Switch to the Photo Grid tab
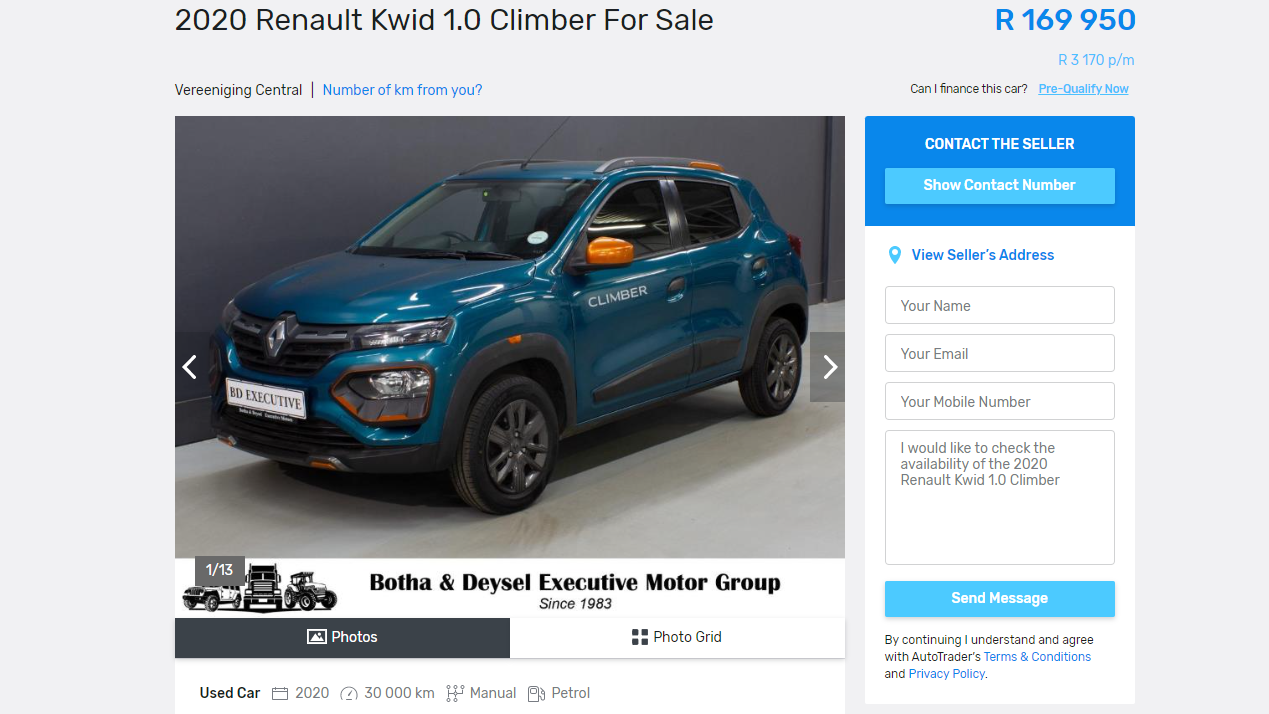This screenshot has height=714, width=1269. [677, 637]
